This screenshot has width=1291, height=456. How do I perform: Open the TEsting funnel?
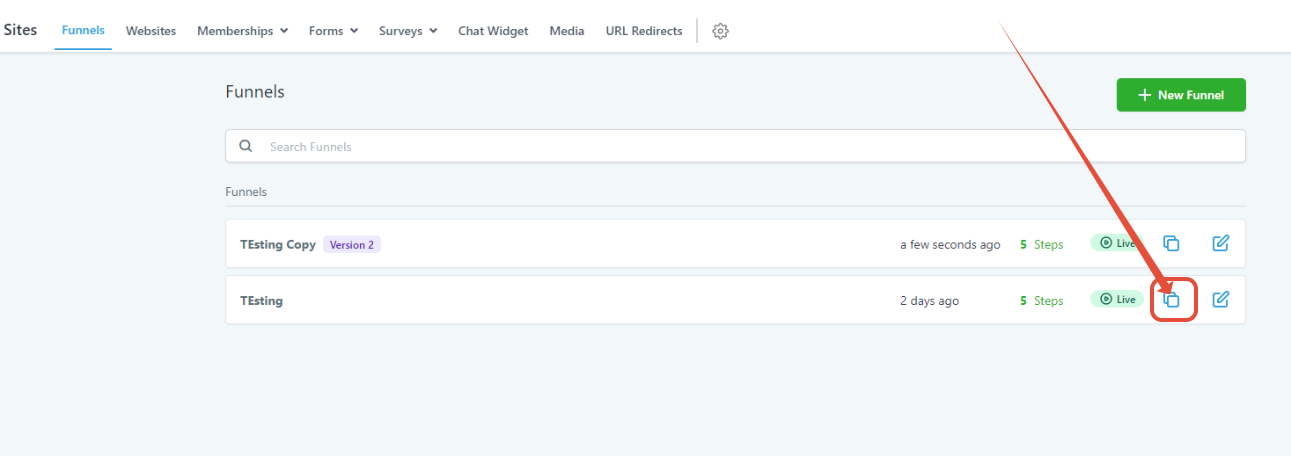[261, 300]
